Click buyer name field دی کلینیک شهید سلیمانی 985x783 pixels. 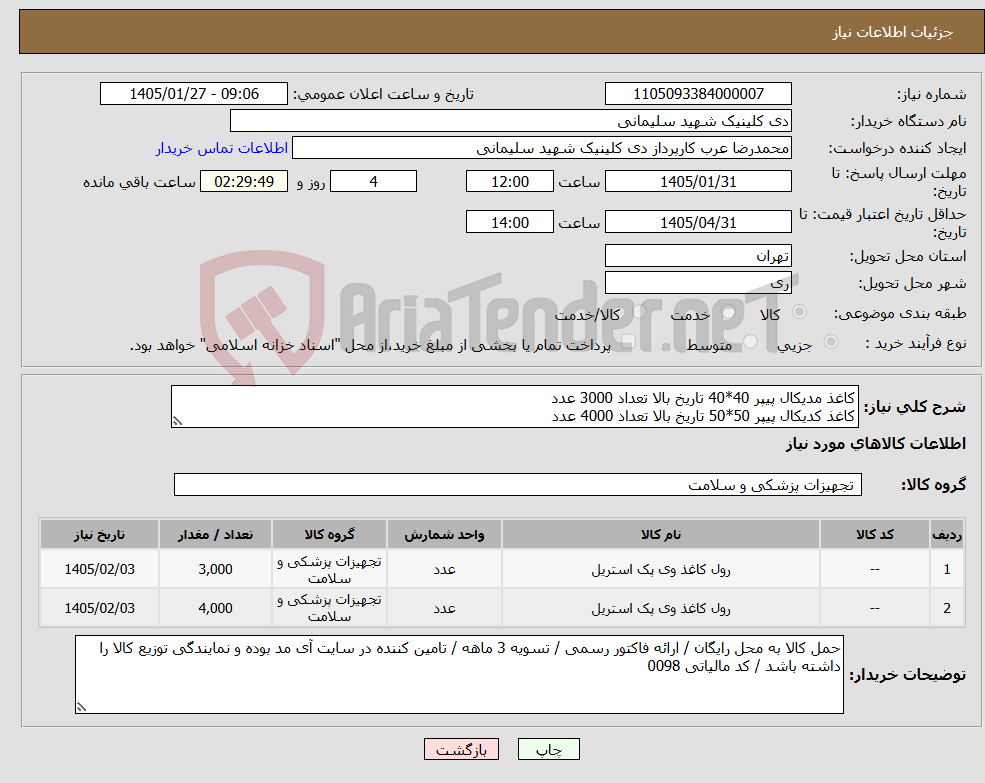[511, 121]
